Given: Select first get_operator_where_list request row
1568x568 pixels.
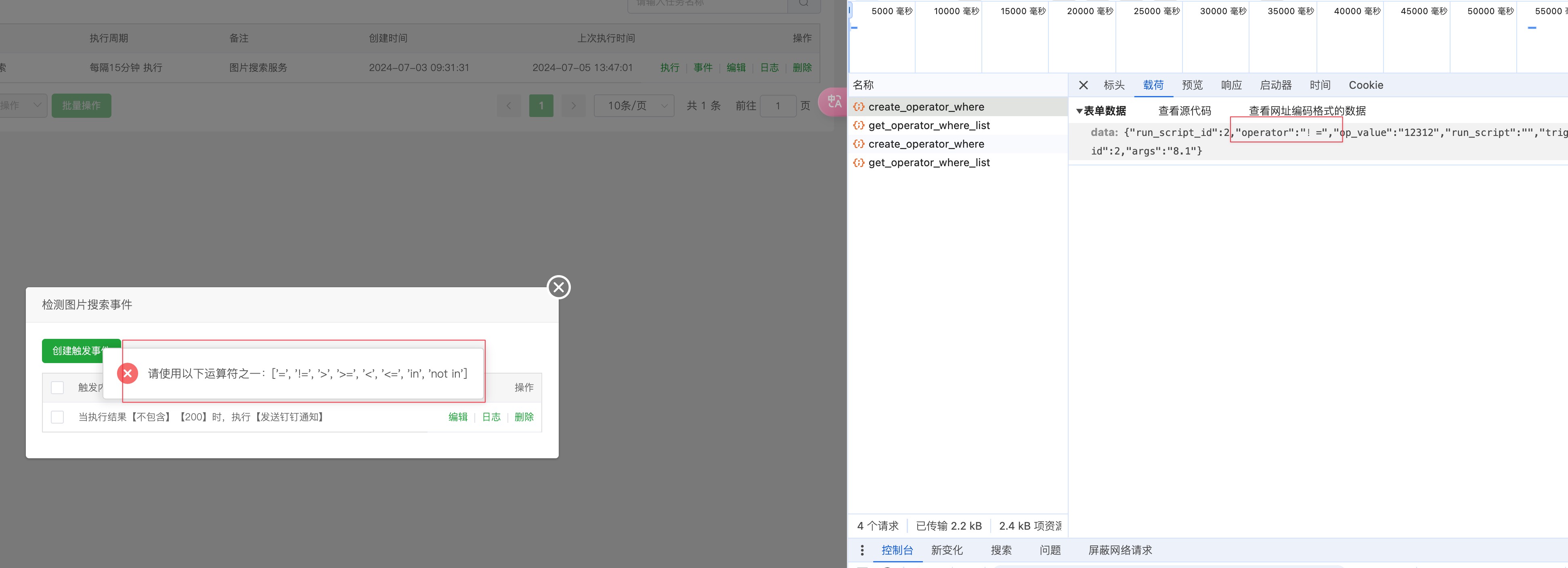Looking at the screenshot, I should pos(958,125).
